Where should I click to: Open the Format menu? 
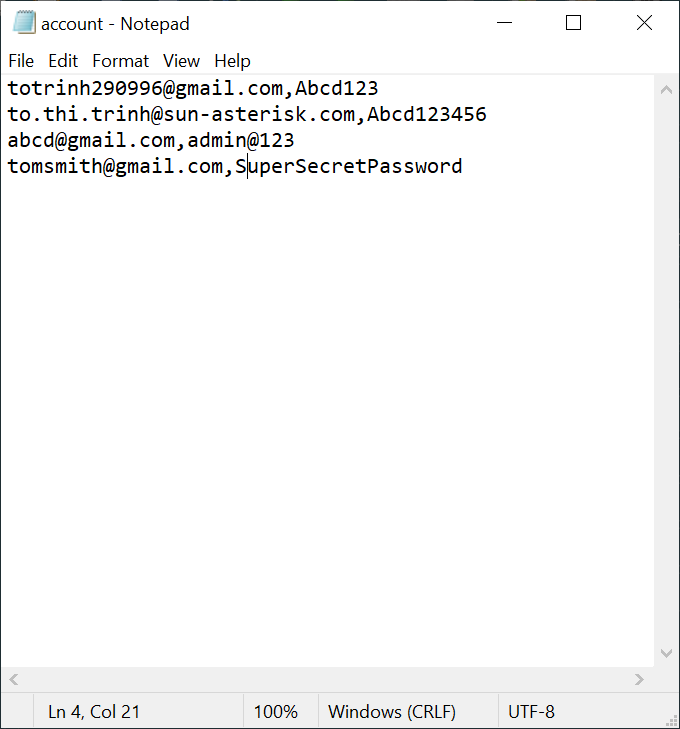(x=120, y=61)
